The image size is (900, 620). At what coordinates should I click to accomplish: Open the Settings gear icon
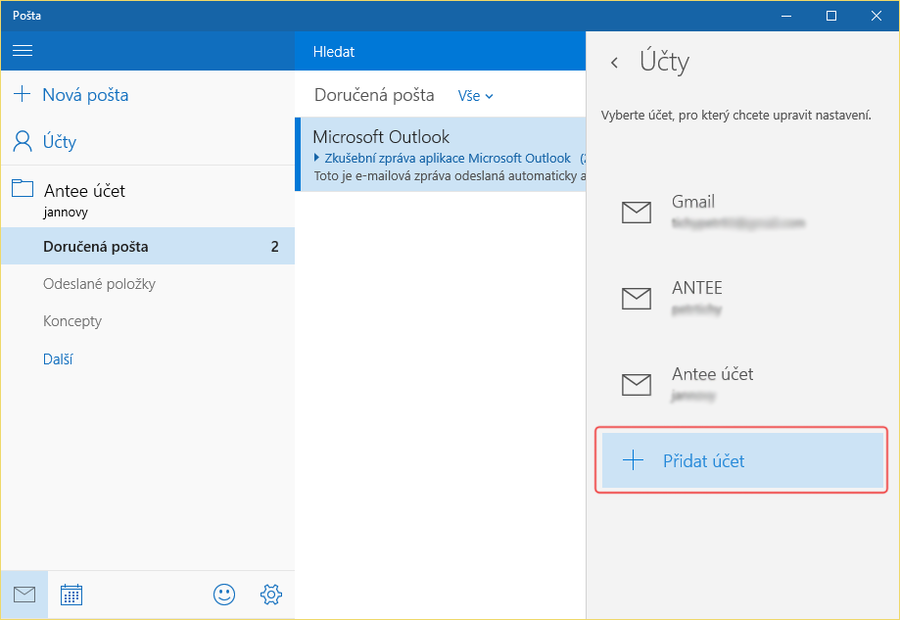[x=270, y=595]
